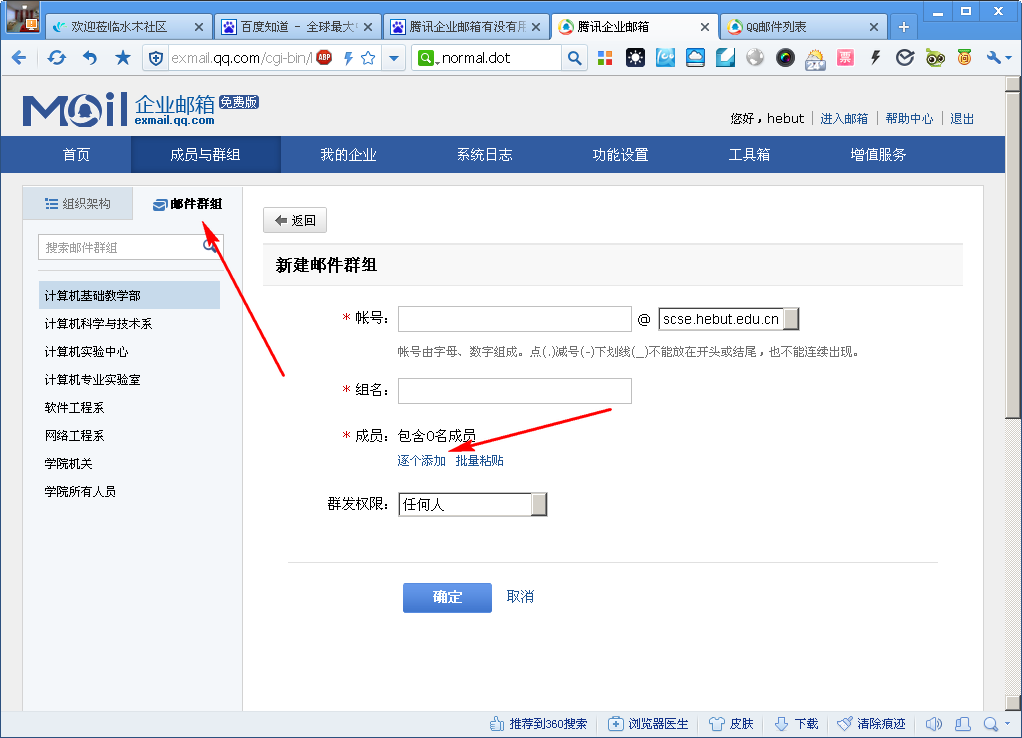Screen dimensions: 1022x738
Task: Refresh the page with reload icon
Action: point(56,58)
